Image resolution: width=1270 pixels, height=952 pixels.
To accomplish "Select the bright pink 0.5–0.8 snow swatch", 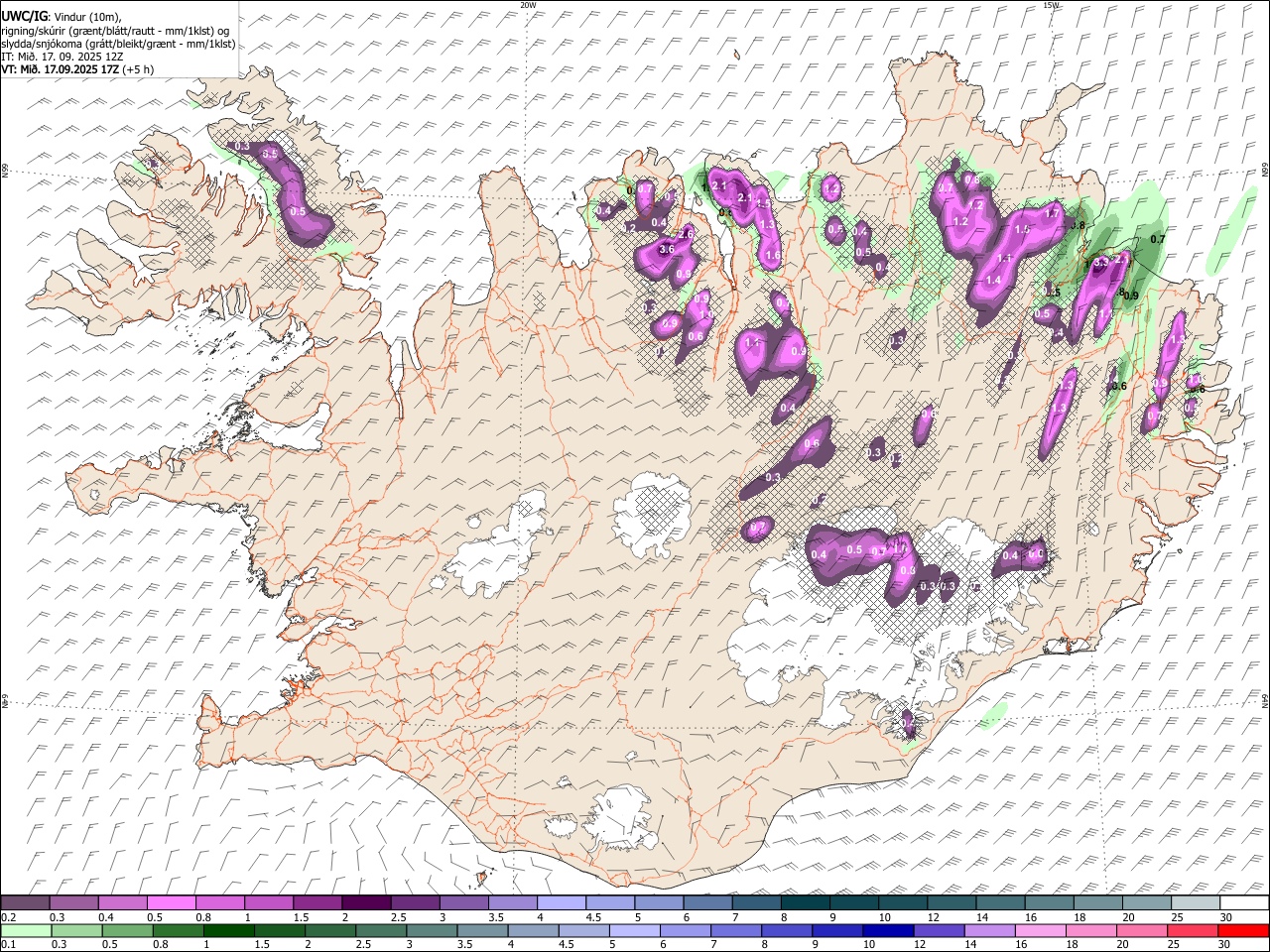I will pyautogui.click(x=171, y=903).
